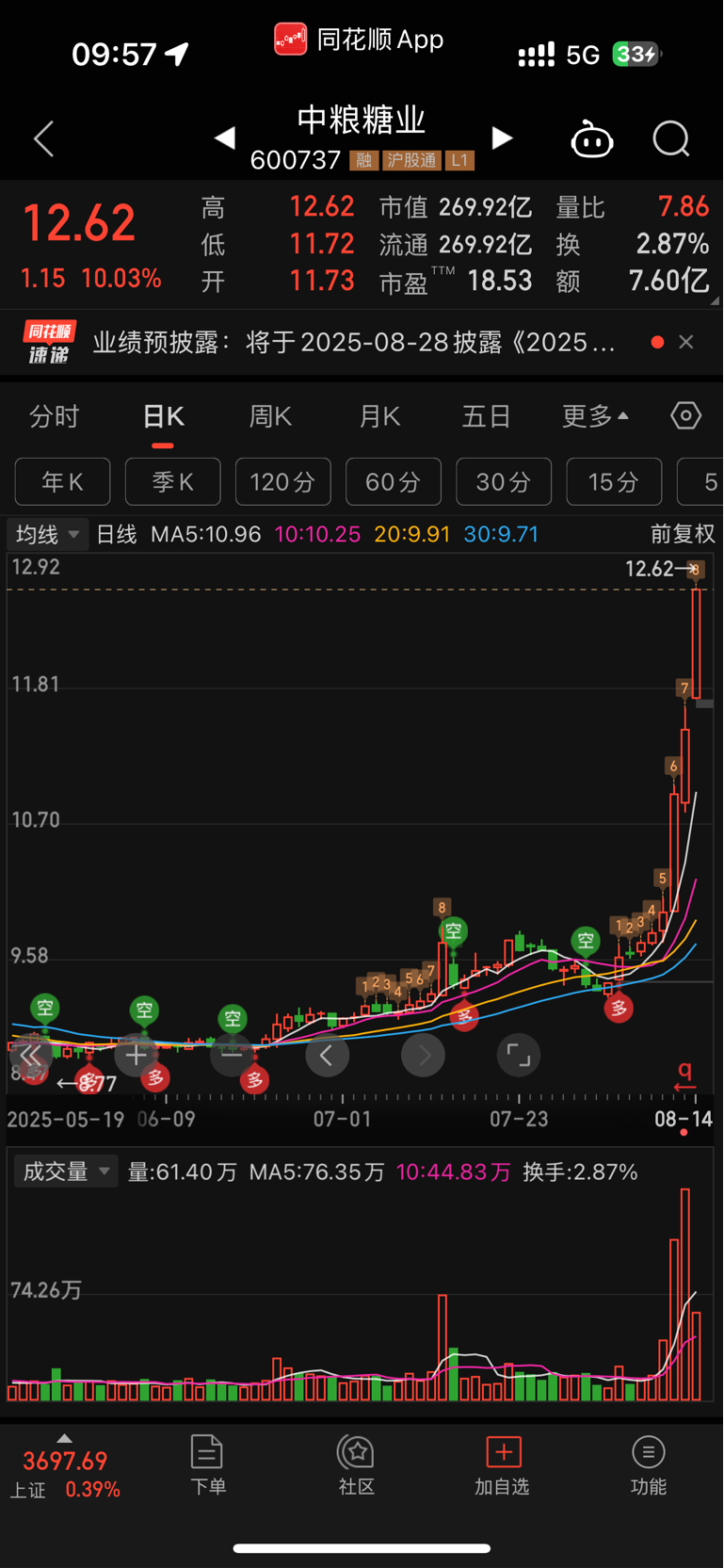Tap the 20:9.91 moving average label

(412, 534)
